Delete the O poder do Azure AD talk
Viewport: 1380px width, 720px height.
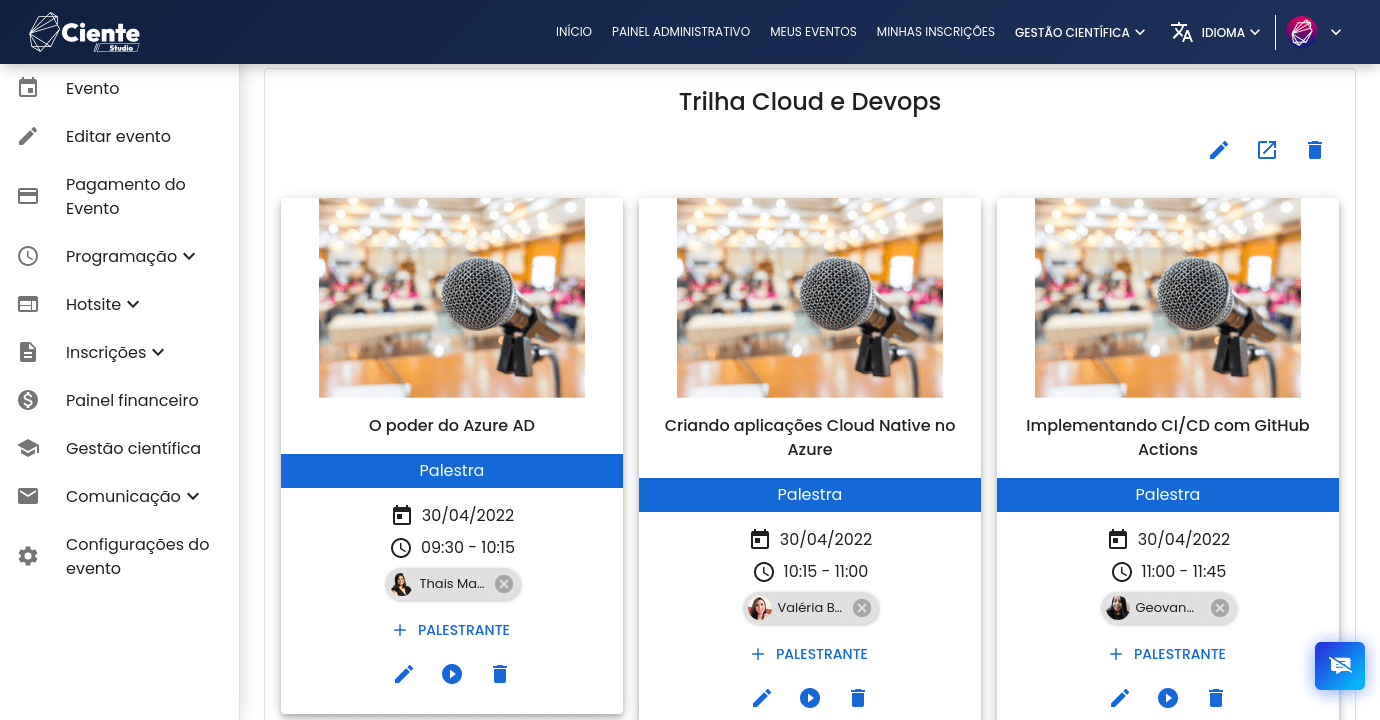500,674
